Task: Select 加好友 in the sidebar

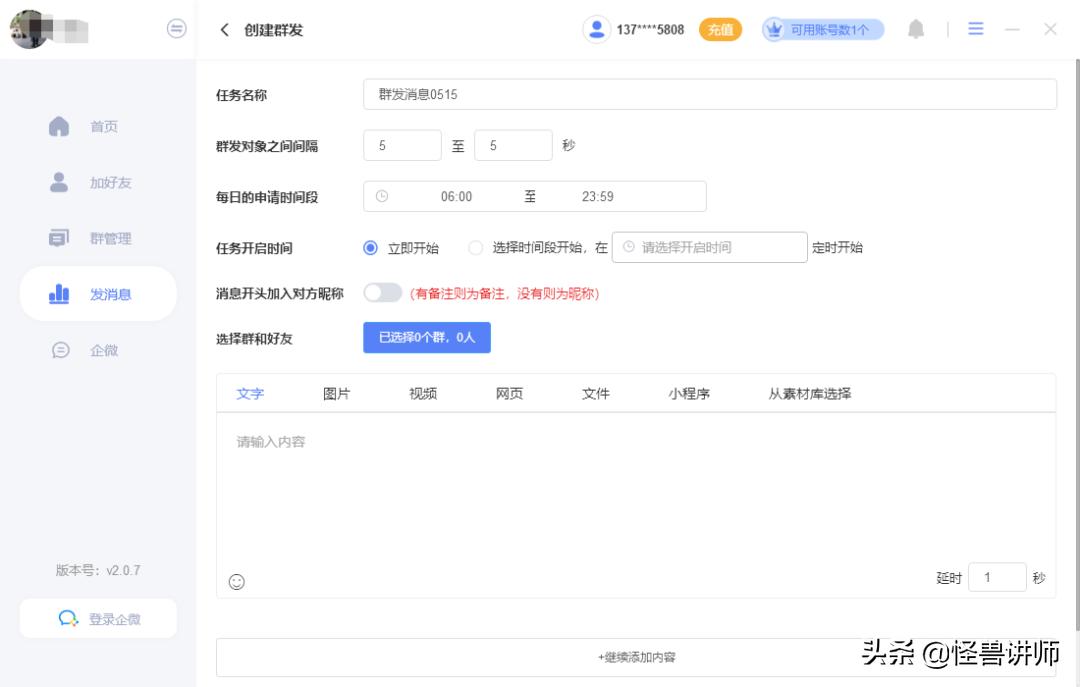Action: pos(106,182)
